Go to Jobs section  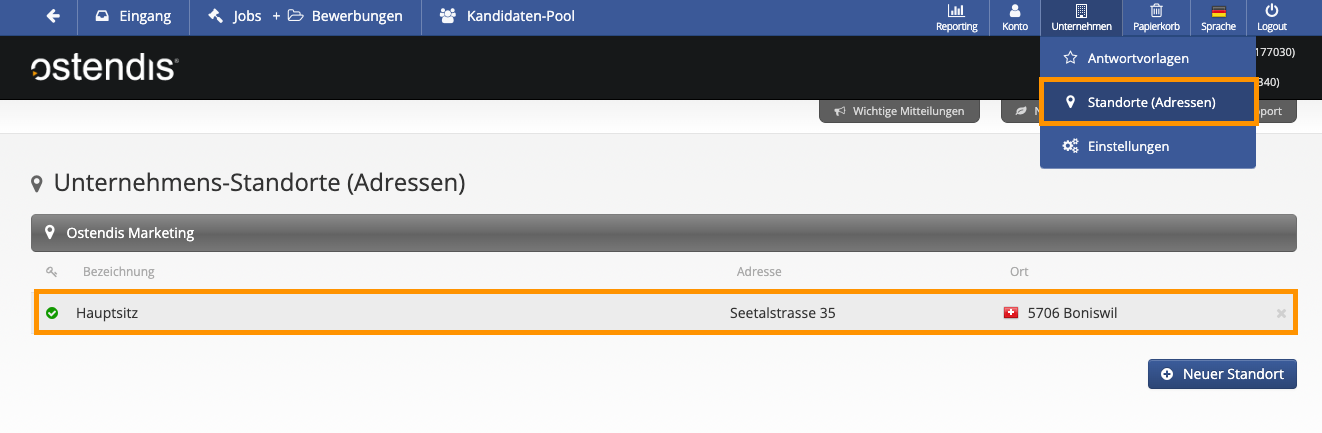click(234, 16)
